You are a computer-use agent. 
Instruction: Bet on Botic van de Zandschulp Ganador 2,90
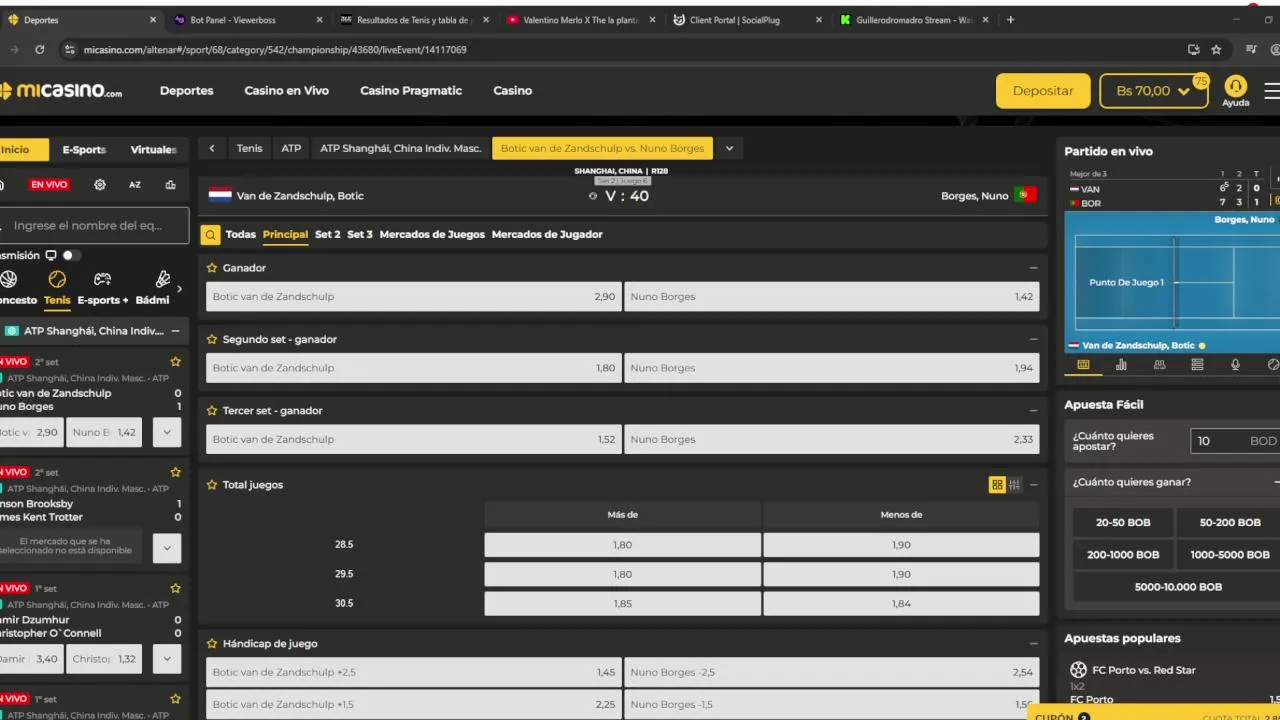coord(413,297)
